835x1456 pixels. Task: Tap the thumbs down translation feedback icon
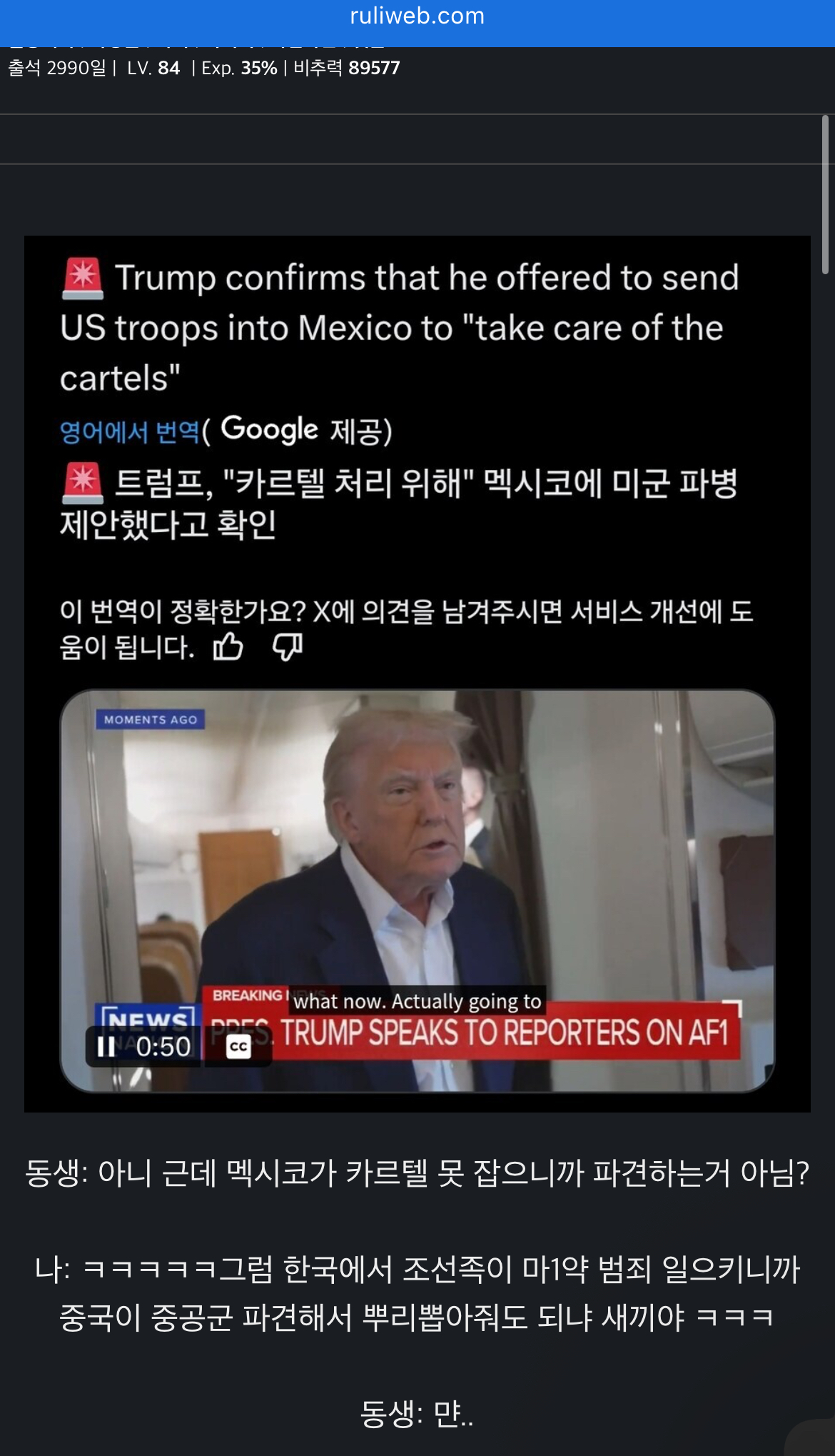288,647
